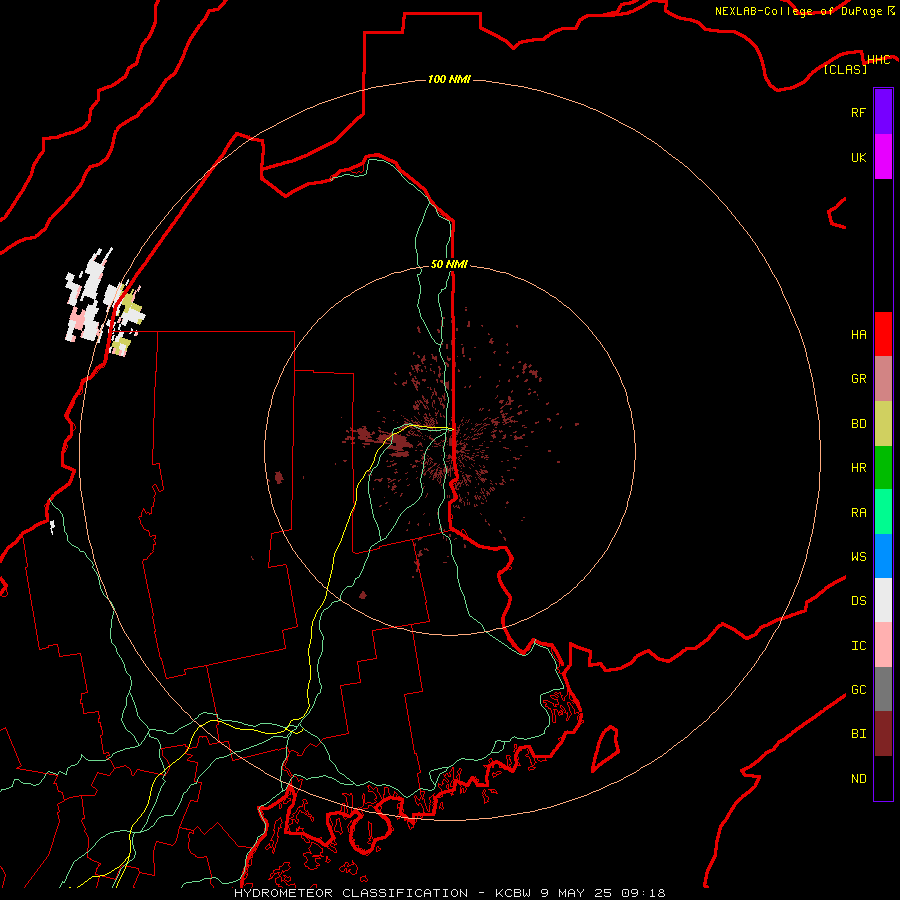This screenshot has width=900, height=900.
Task: Click the HR green legend color block
Action: coord(883,467)
